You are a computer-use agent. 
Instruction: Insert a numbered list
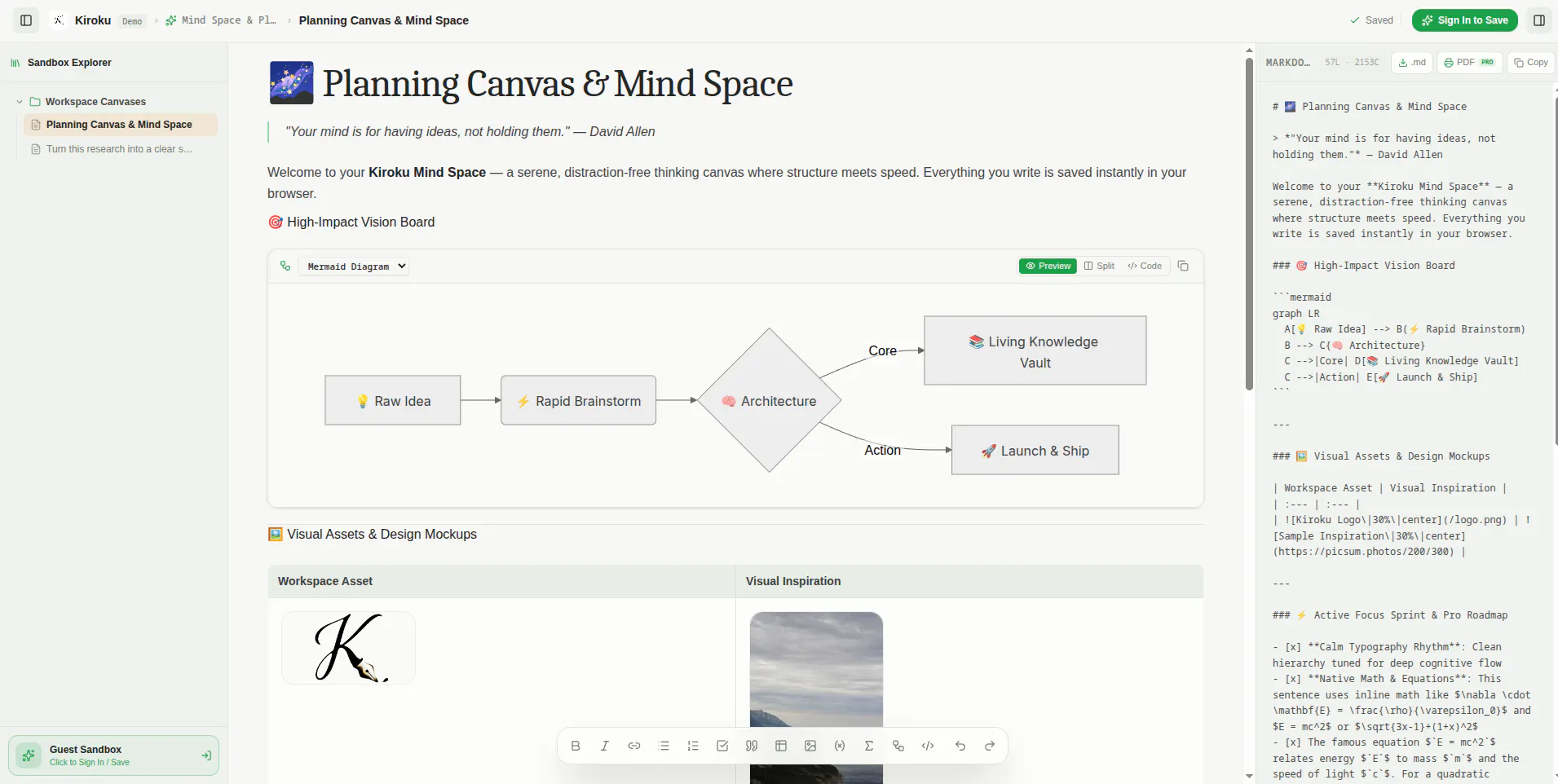point(693,746)
